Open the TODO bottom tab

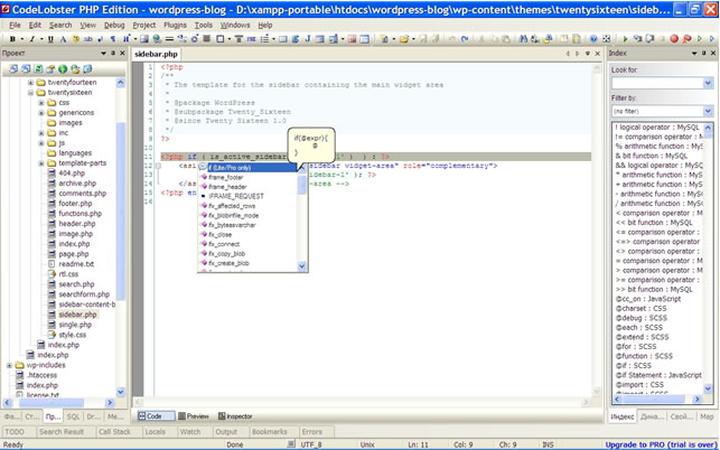(x=14, y=432)
